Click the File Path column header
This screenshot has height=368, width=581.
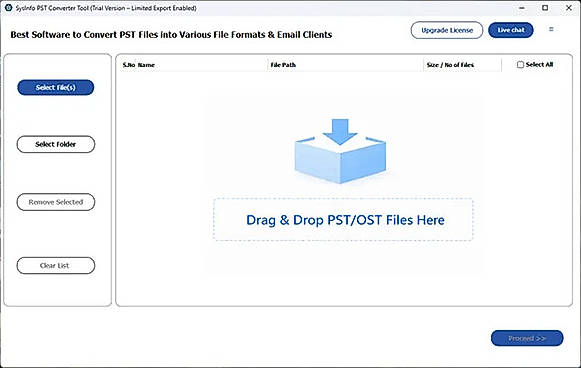click(x=283, y=65)
